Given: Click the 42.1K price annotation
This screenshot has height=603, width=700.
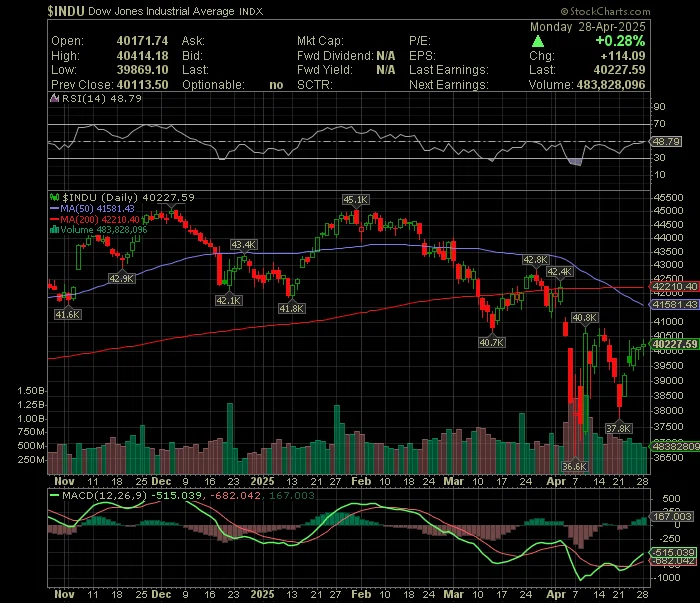Looking at the screenshot, I should tap(229, 301).
